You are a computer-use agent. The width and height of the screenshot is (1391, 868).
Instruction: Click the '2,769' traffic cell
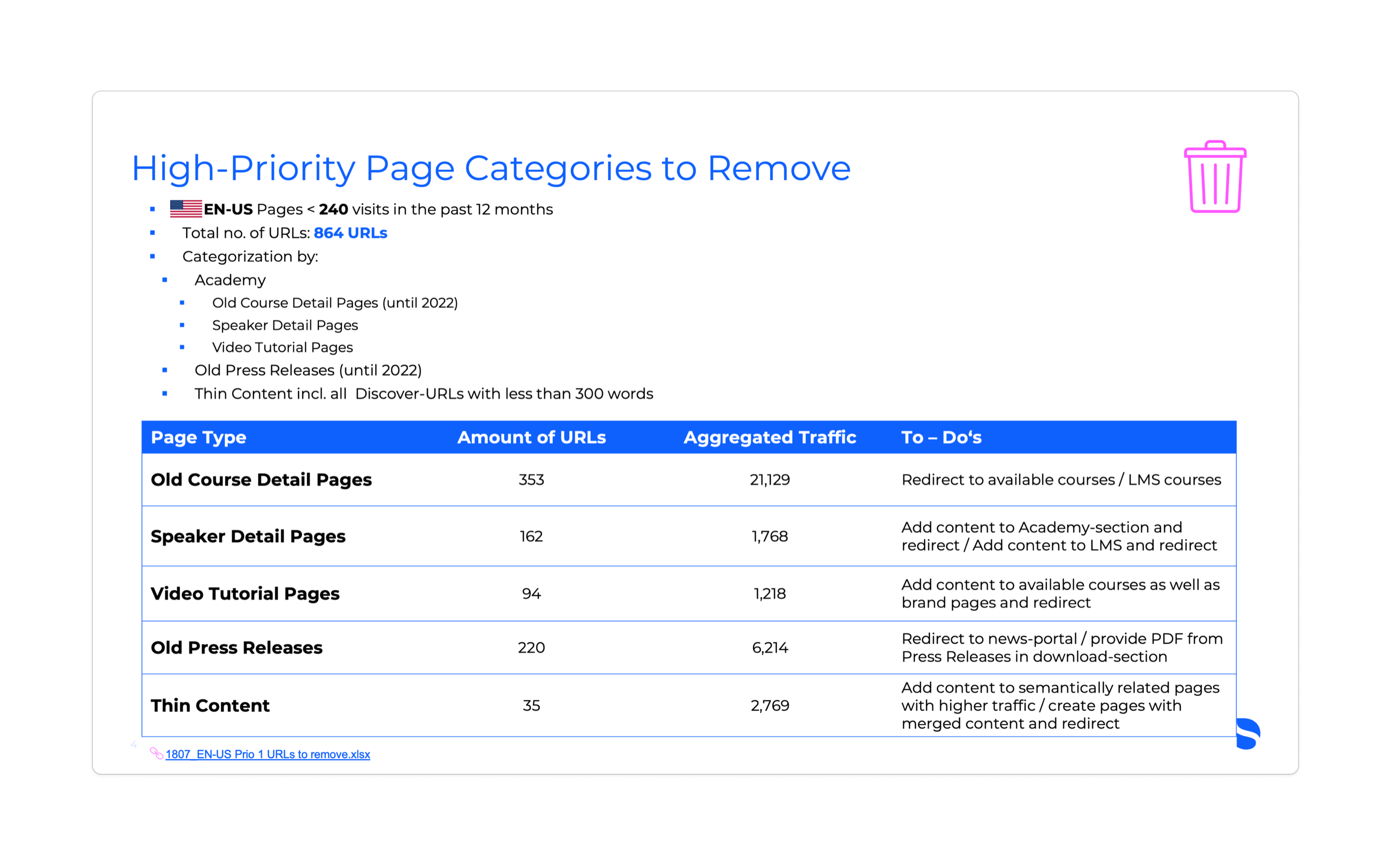click(769, 705)
